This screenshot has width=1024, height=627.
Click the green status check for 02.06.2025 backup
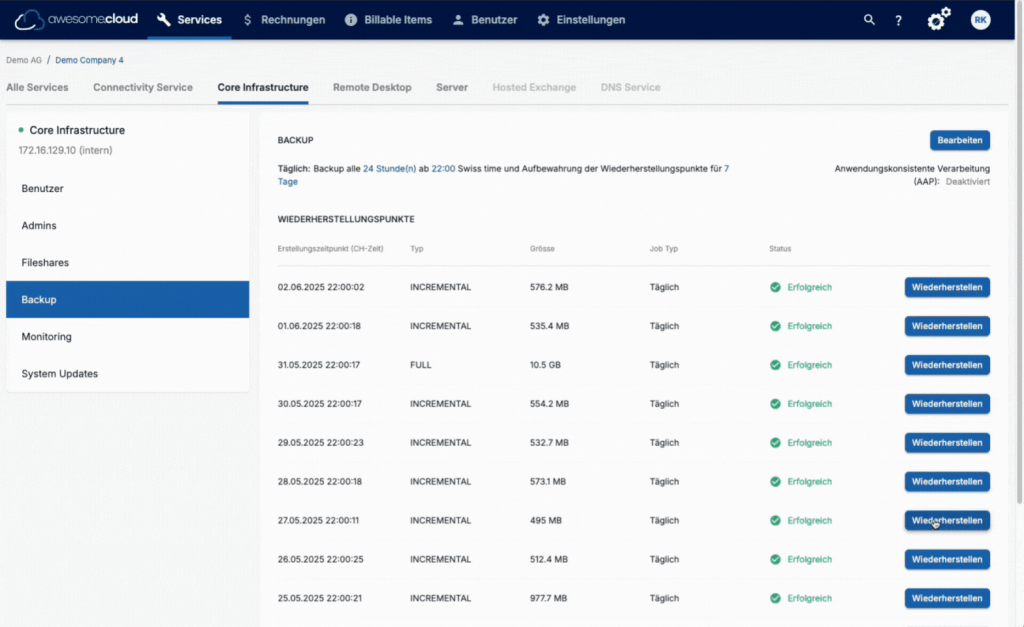(775, 287)
